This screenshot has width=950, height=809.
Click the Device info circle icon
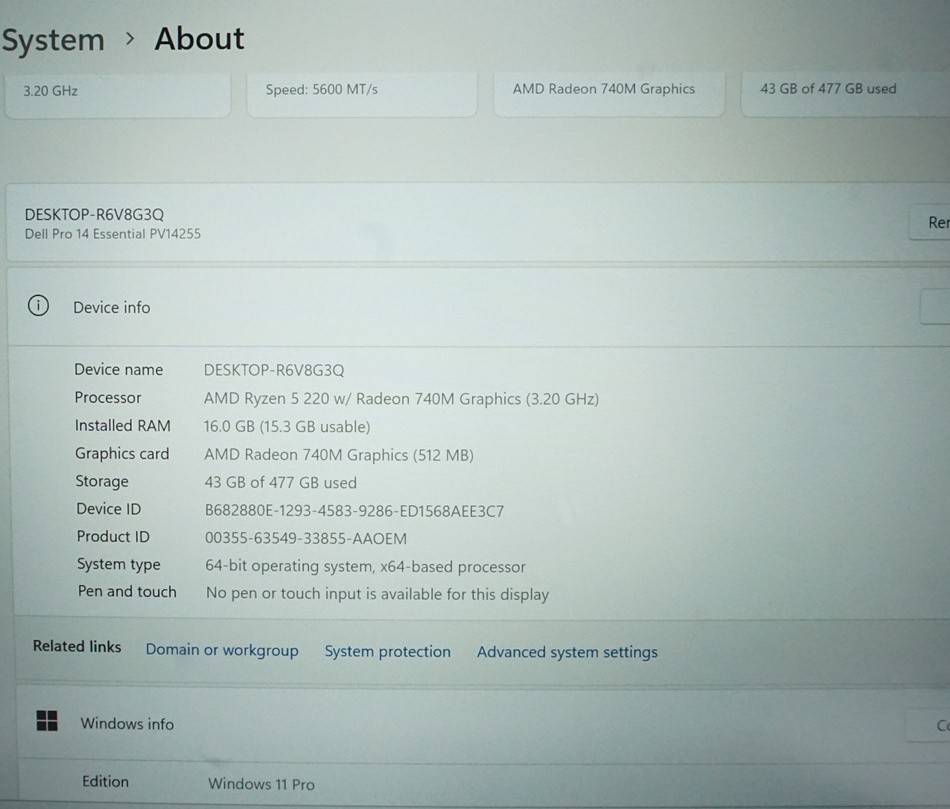pos(38,305)
